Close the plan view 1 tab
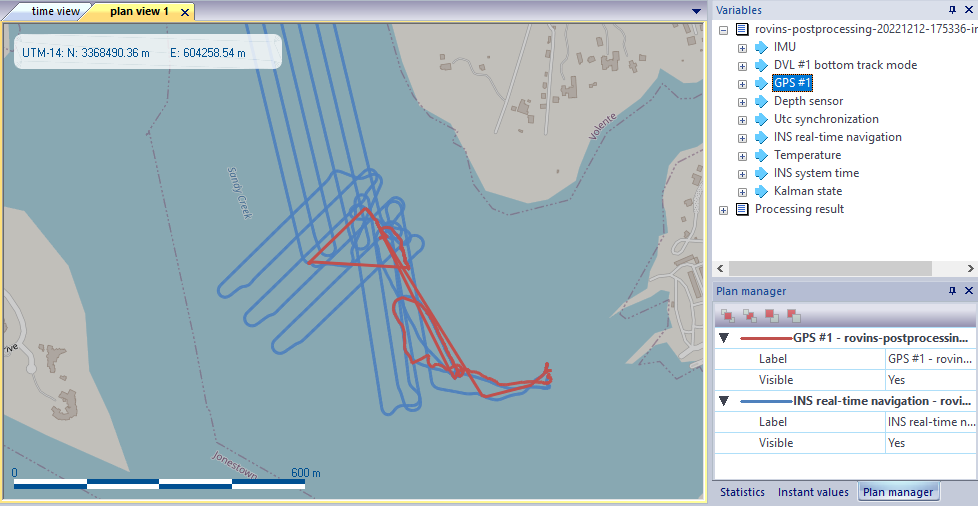This screenshot has width=978, height=506. [184, 12]
